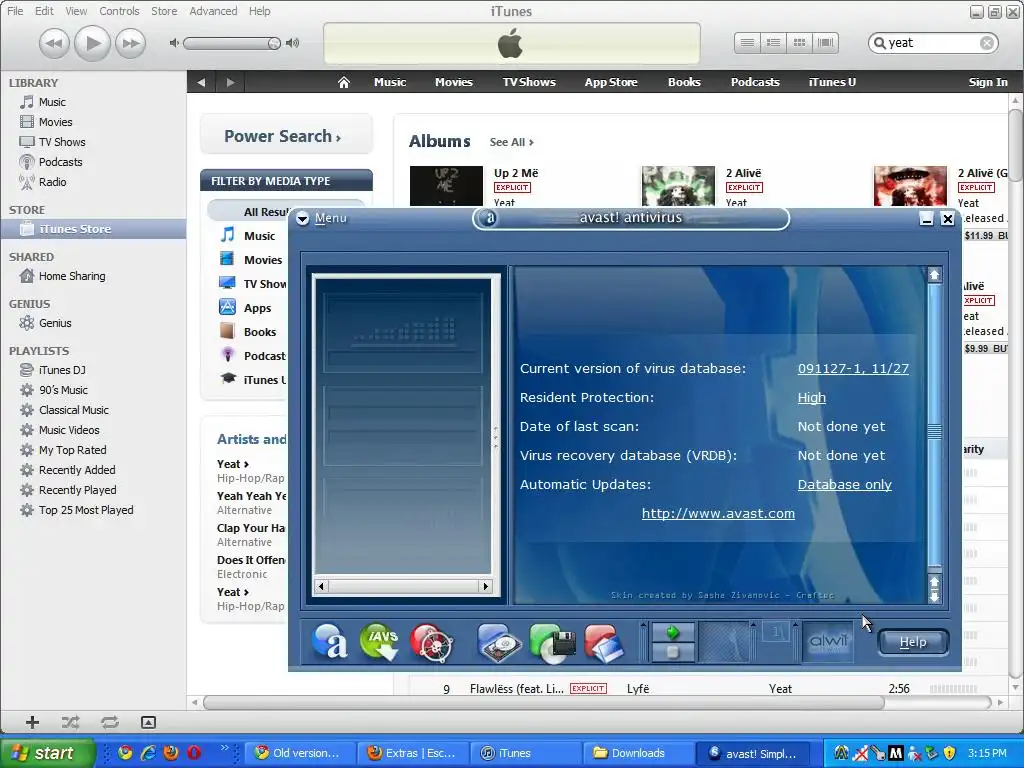Image resolution: width=1024 pixels, height=768 pixels.
Task: Select Music in iTunes Library sidebar
Action: (52, 102)
